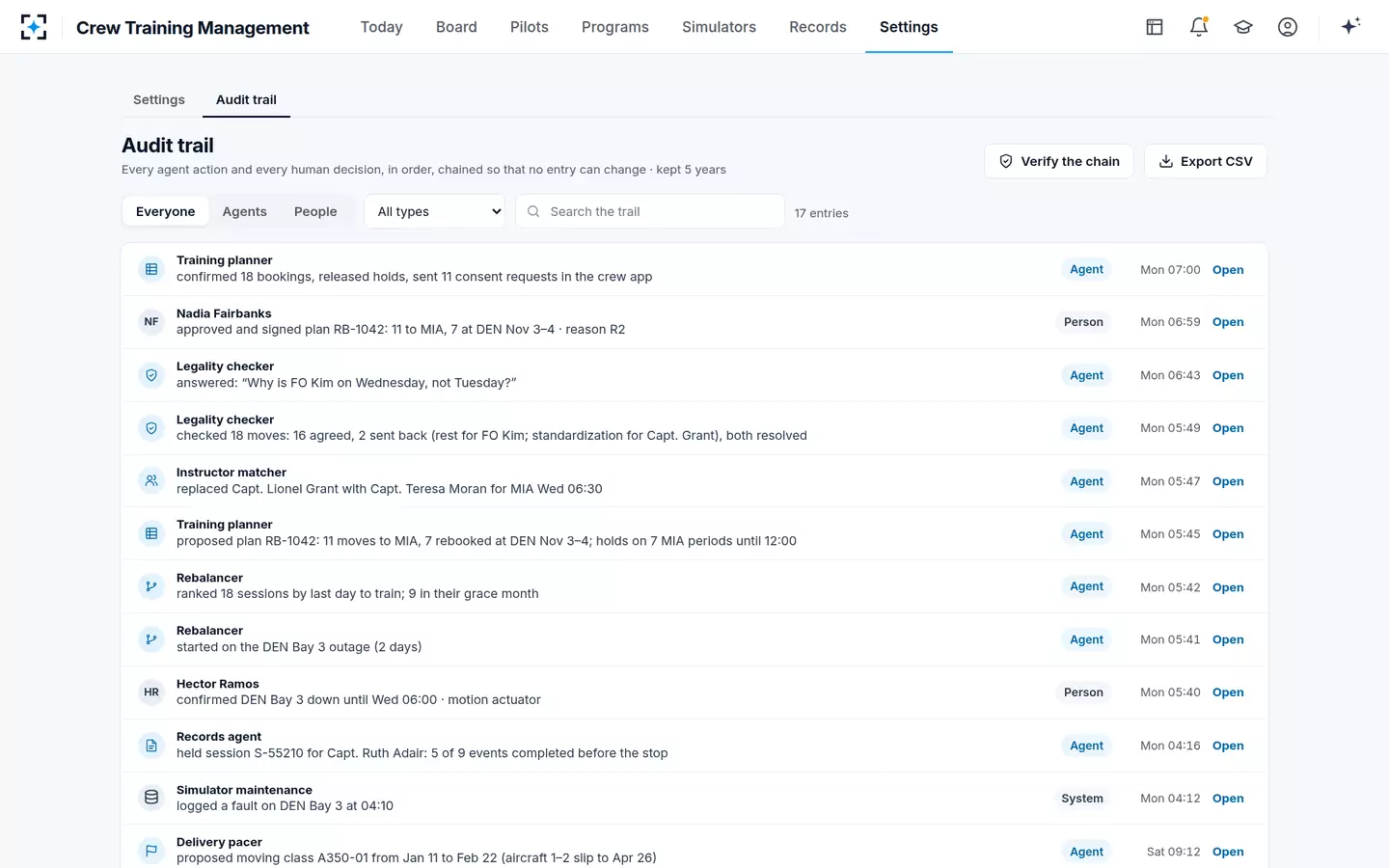Open the notifications bell
Viewport: 1389px width, 868px height.
tap(1199, 27)
